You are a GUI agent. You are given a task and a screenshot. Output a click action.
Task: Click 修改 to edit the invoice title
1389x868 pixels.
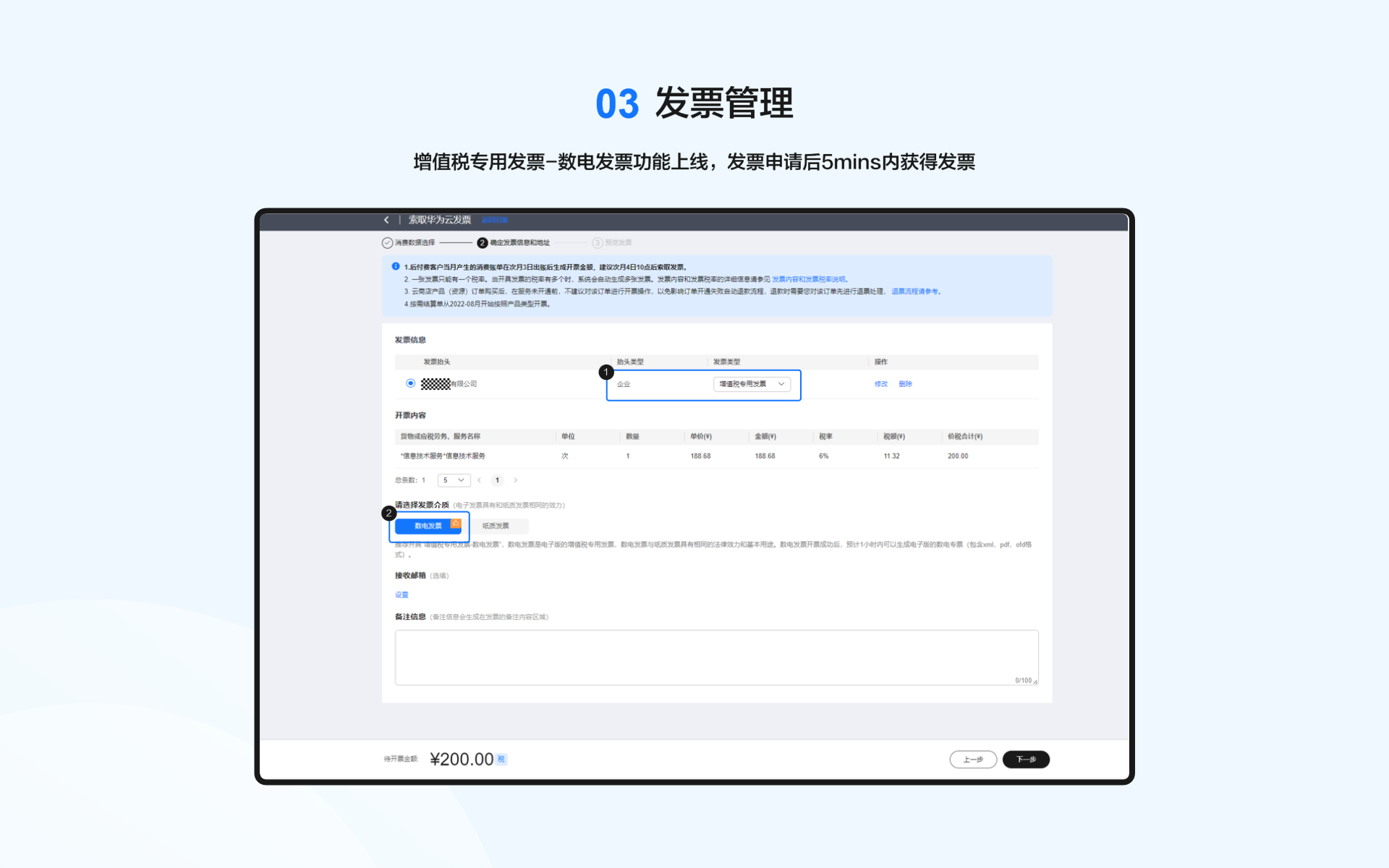(880, 383)
